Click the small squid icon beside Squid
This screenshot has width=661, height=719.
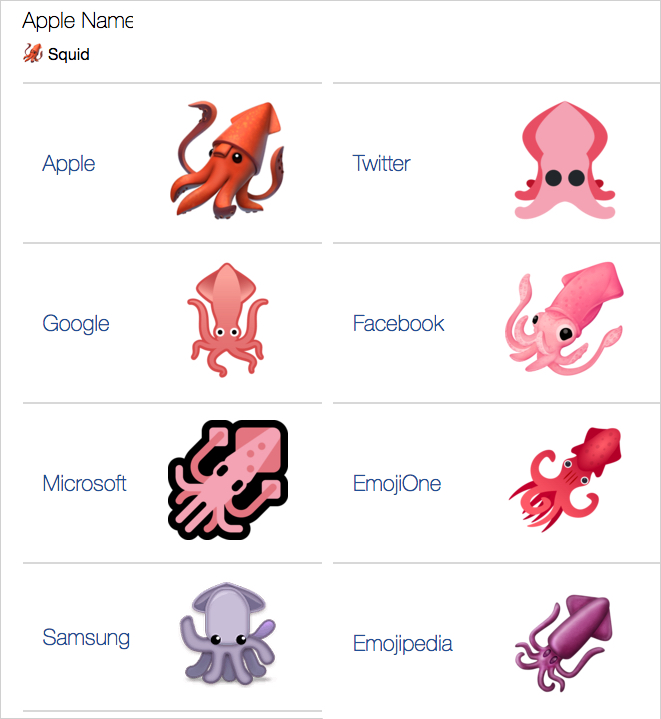pos(33,53)
